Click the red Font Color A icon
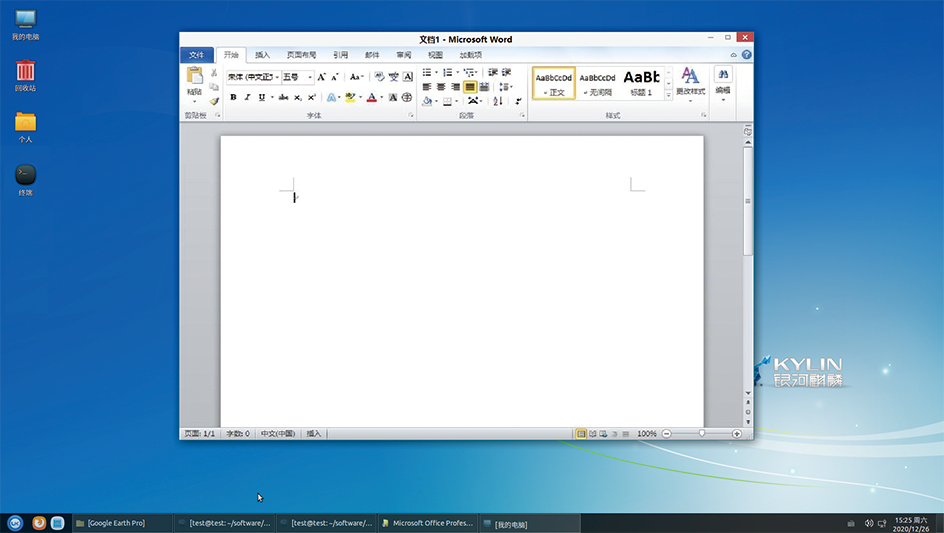Screen dimensions: 944x533 [x=371, y=97]
